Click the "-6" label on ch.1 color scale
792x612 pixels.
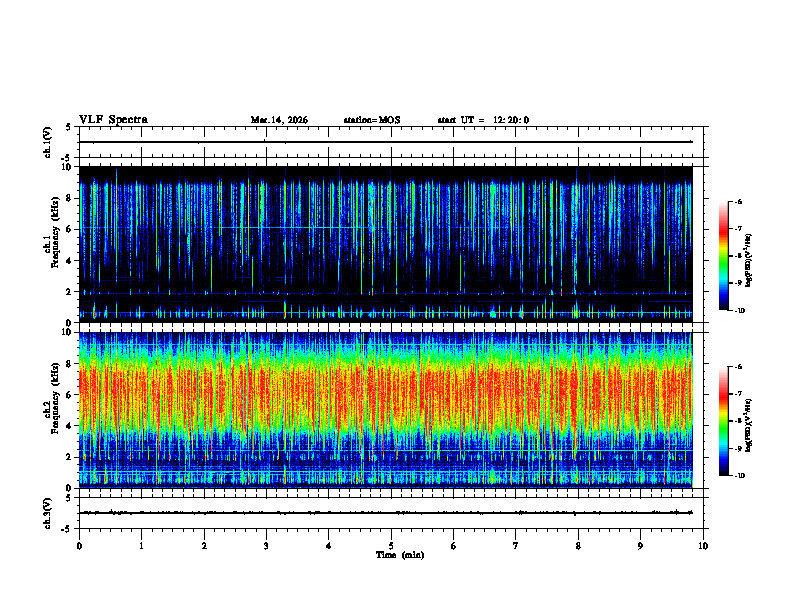coord(738,201)
